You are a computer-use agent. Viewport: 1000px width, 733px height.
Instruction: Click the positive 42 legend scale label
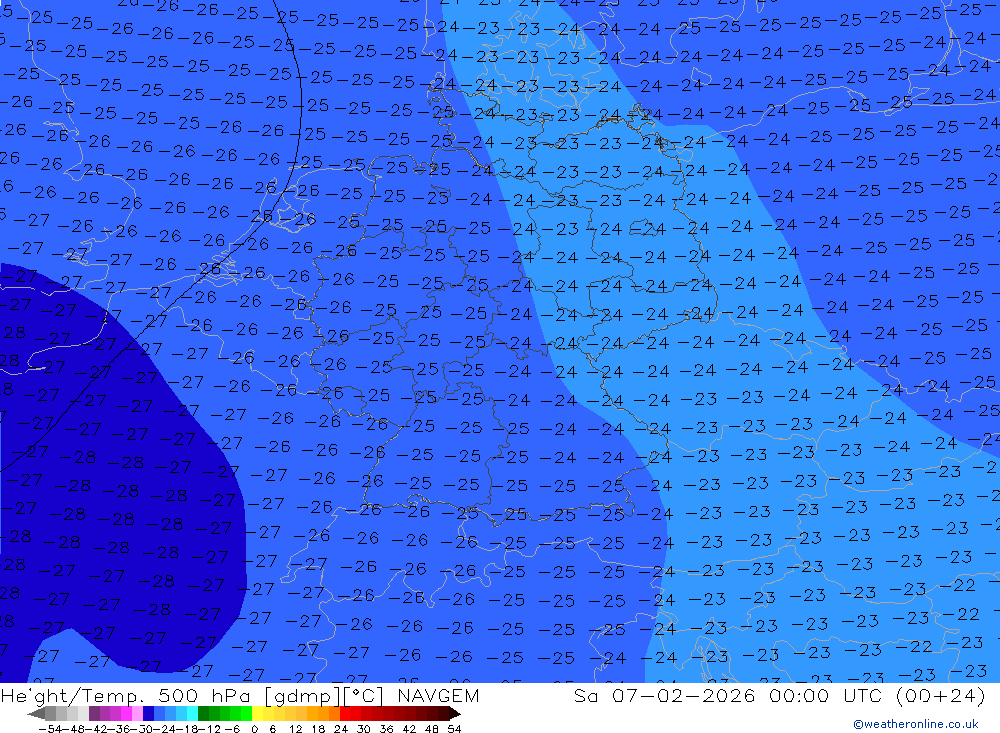(x=409, y=729)
